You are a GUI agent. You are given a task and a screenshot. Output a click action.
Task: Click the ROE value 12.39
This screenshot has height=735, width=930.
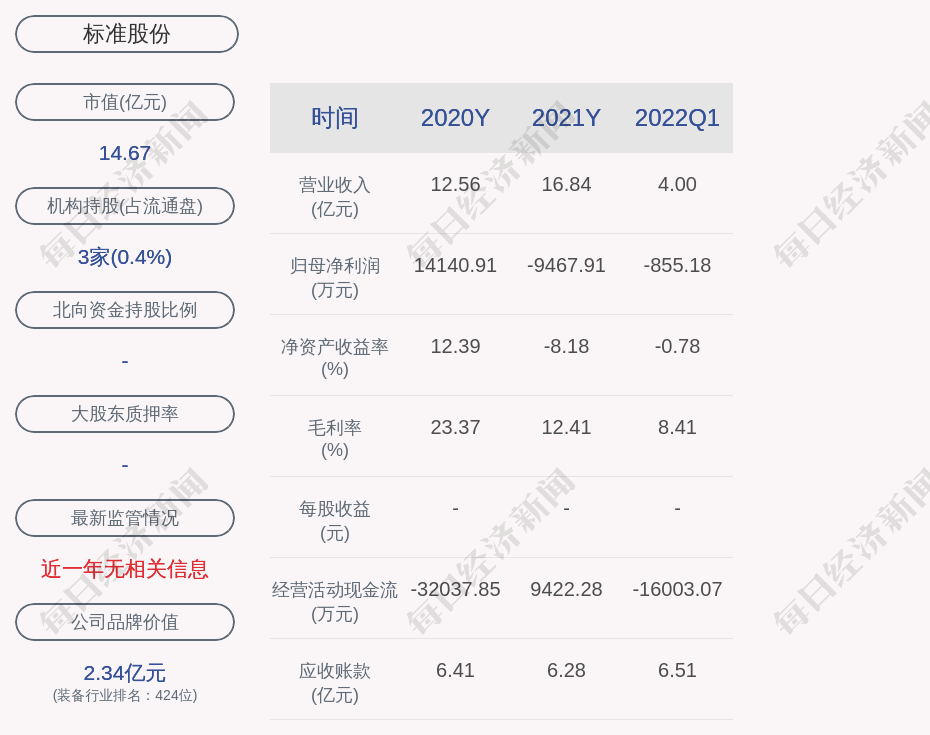click(x=455, y=346)
